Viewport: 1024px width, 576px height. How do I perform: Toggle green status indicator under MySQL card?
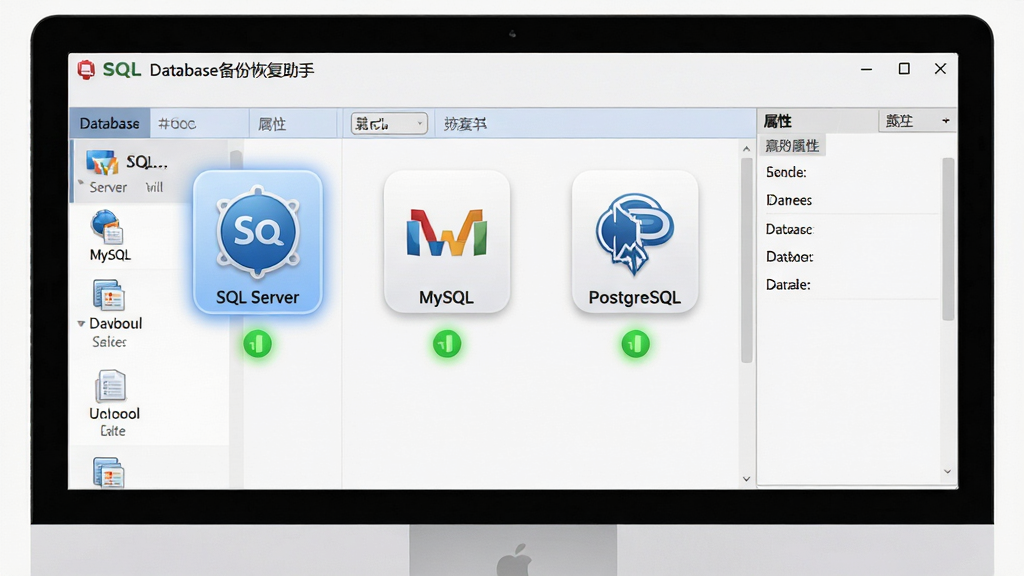click(x=447, y=344)
